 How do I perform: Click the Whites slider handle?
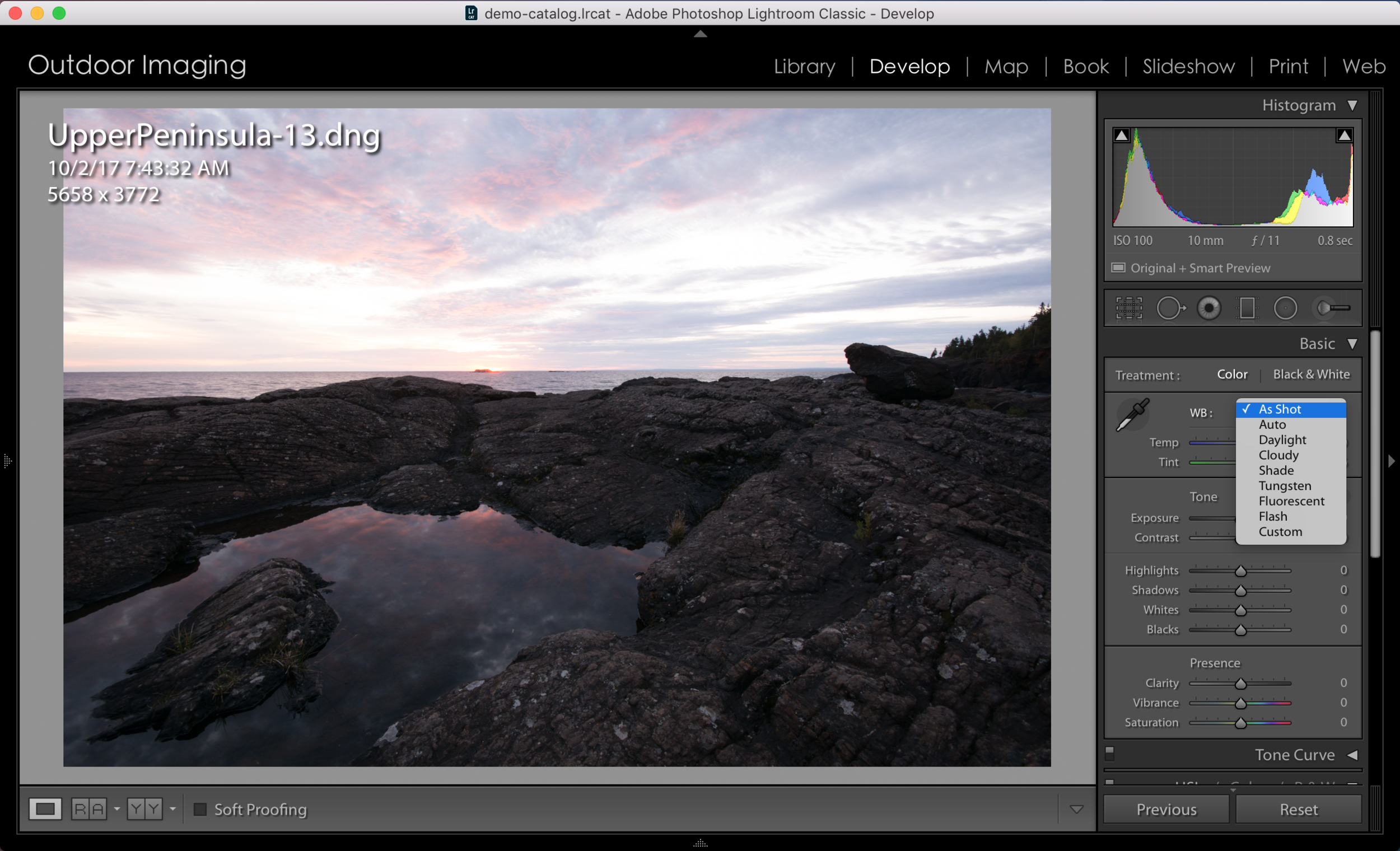(1240, 611)
